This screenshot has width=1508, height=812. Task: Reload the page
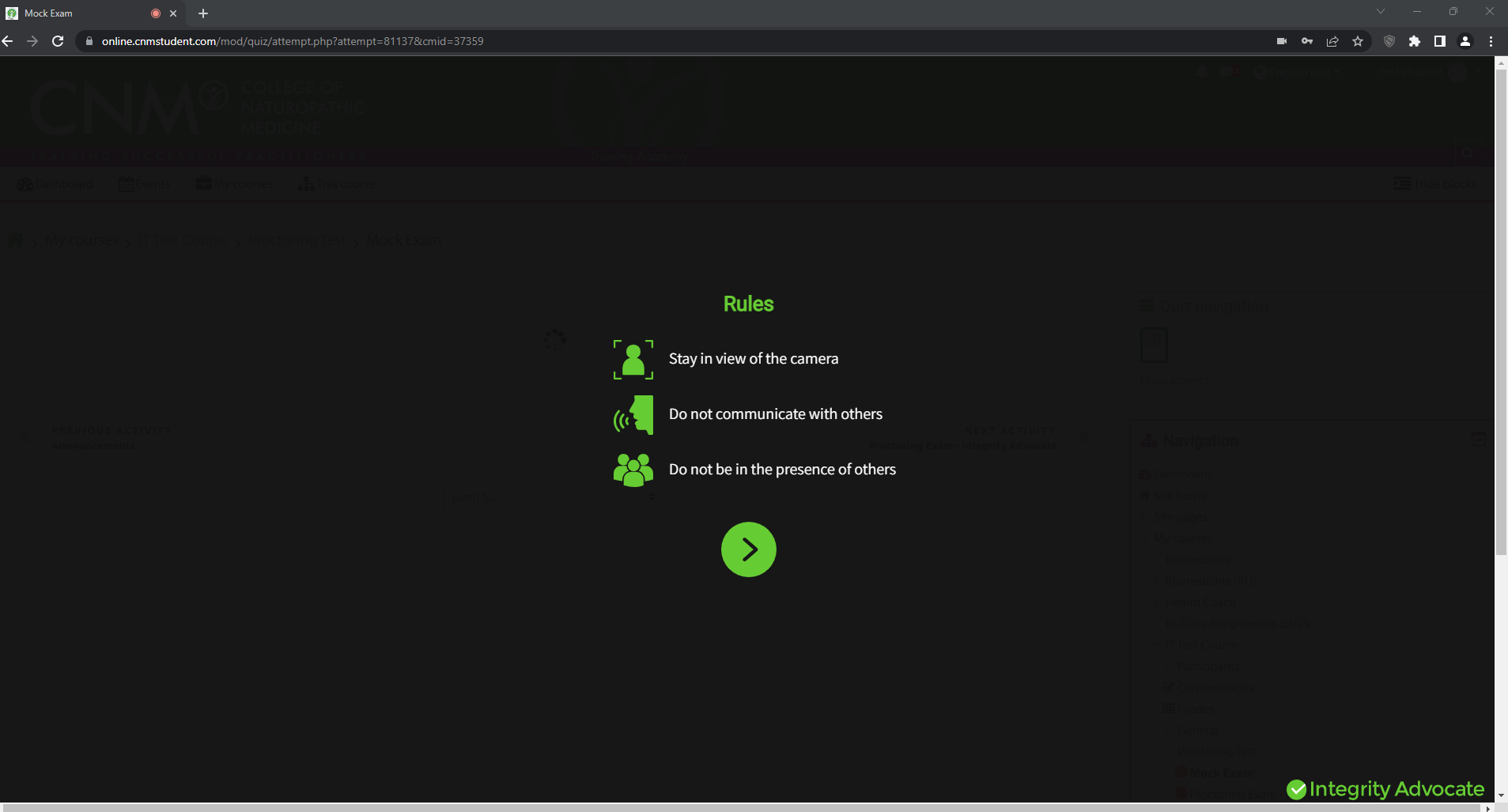tap(58, 41)
